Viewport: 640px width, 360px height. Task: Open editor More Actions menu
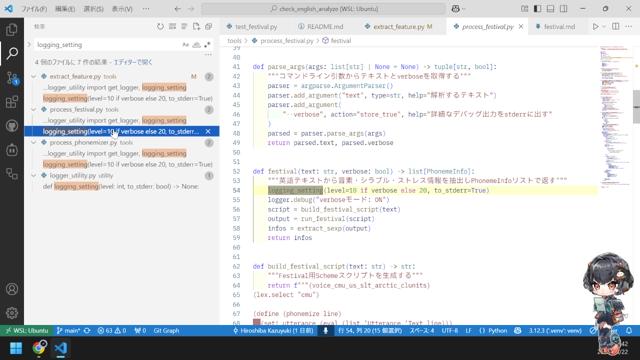[x=629, y=27]
